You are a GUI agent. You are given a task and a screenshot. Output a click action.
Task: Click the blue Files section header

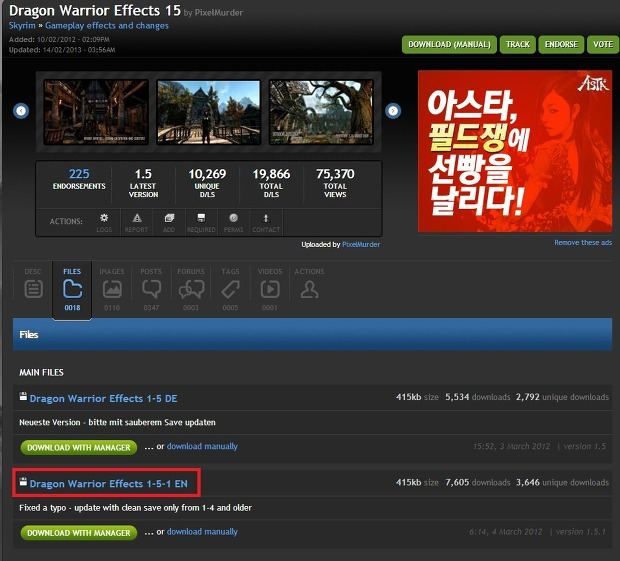312,334
